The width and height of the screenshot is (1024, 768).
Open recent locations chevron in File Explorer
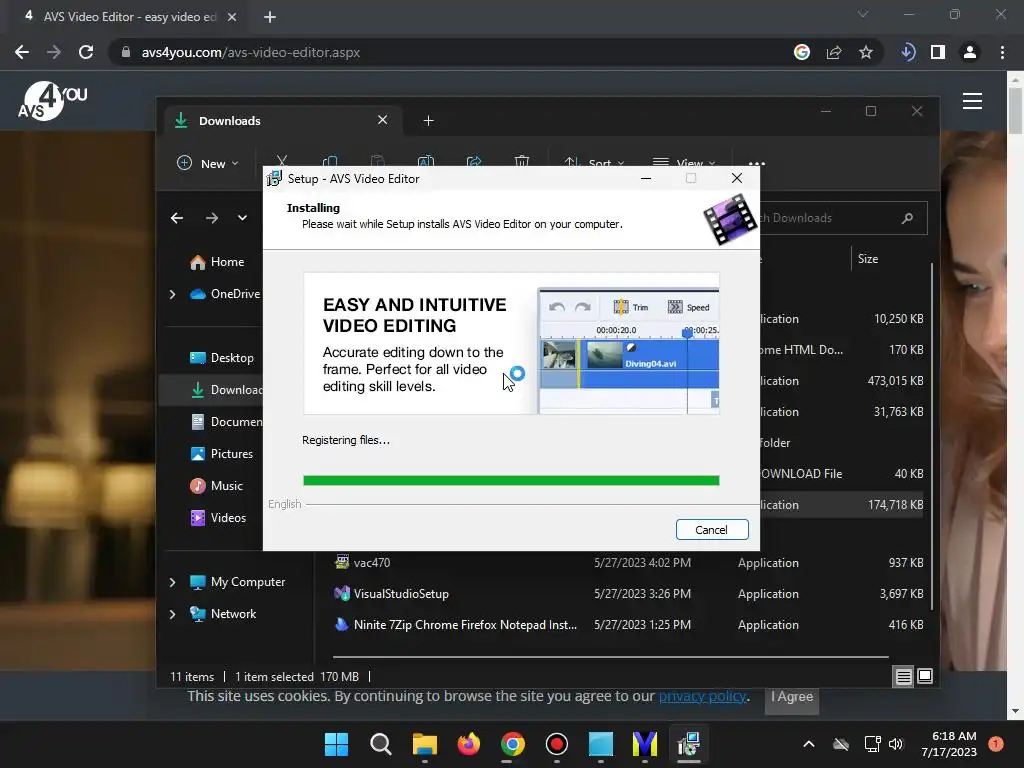[x=242, y=218]
